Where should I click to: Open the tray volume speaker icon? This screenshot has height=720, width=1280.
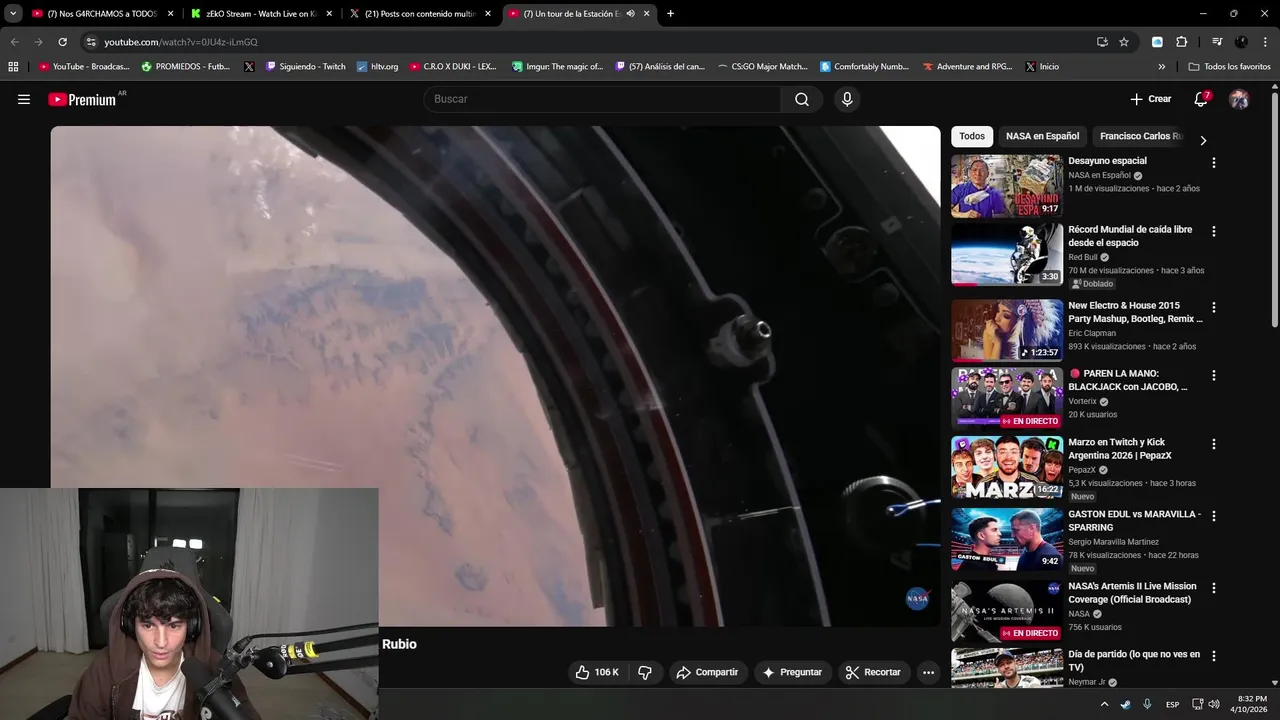click(x=1214, y=704)
